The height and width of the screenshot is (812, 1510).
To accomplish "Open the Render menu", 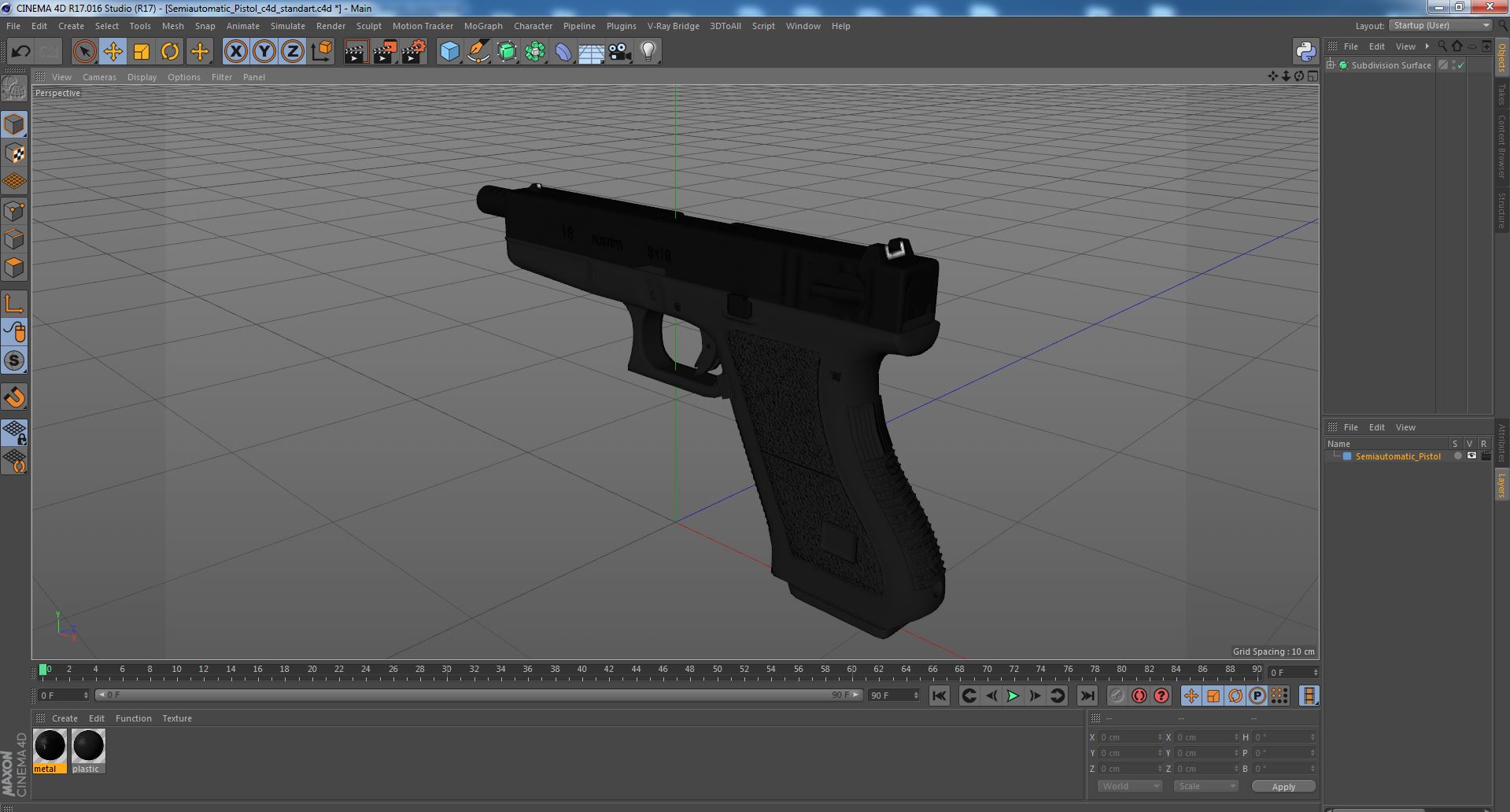I will point(330,26).
